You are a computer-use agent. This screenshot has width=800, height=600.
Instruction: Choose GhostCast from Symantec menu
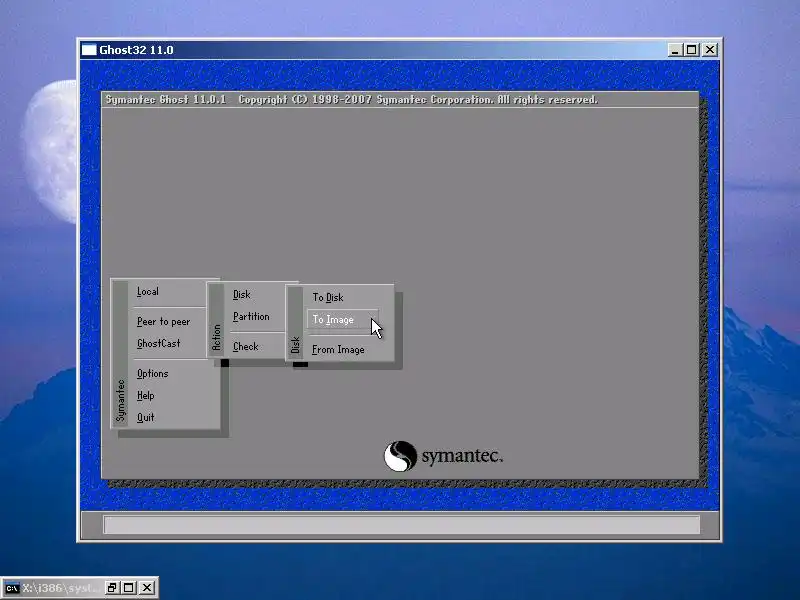159,343
